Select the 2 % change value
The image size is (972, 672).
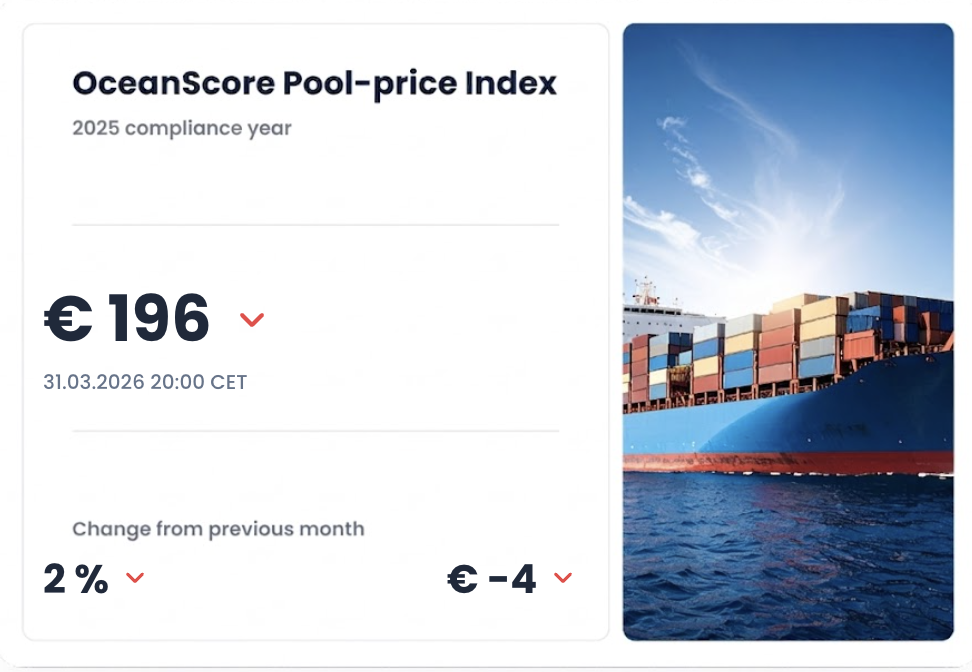click(76, 579)
